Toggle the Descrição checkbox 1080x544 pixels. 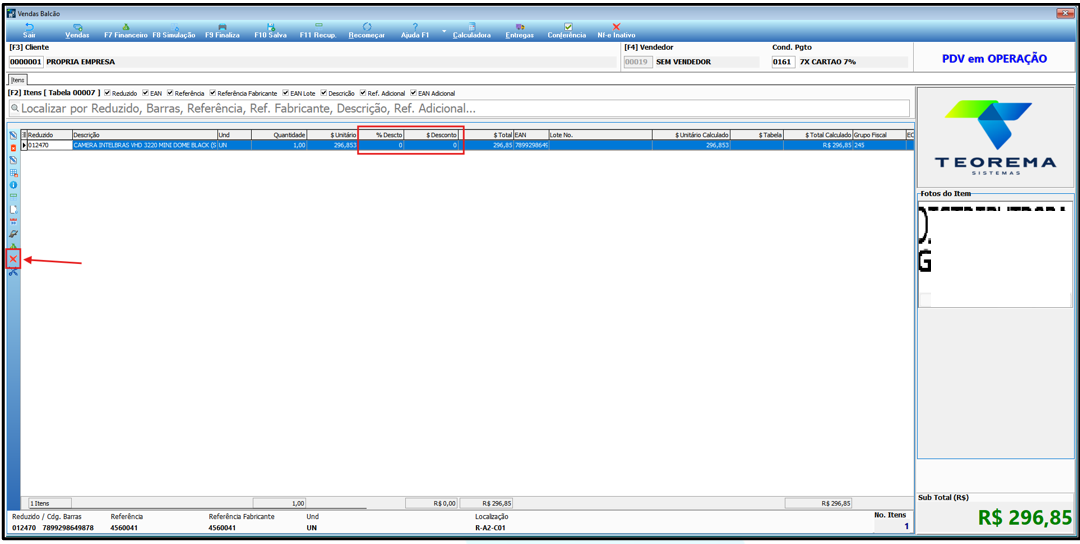324,93
